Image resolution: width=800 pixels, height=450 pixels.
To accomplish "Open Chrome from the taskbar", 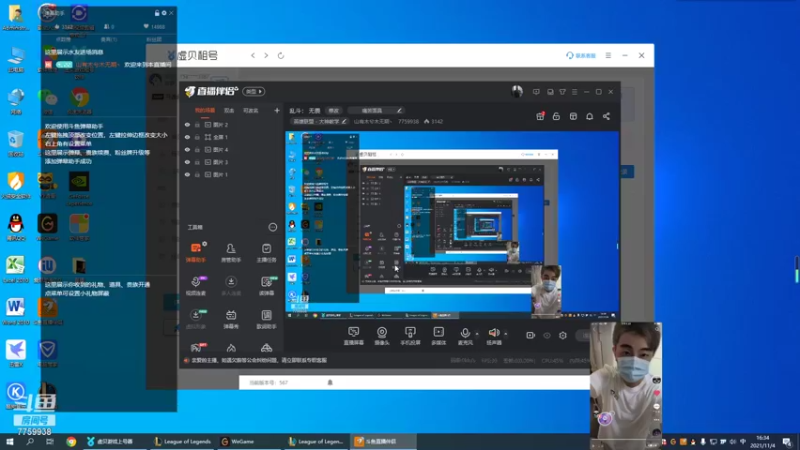I will point(71,442).
